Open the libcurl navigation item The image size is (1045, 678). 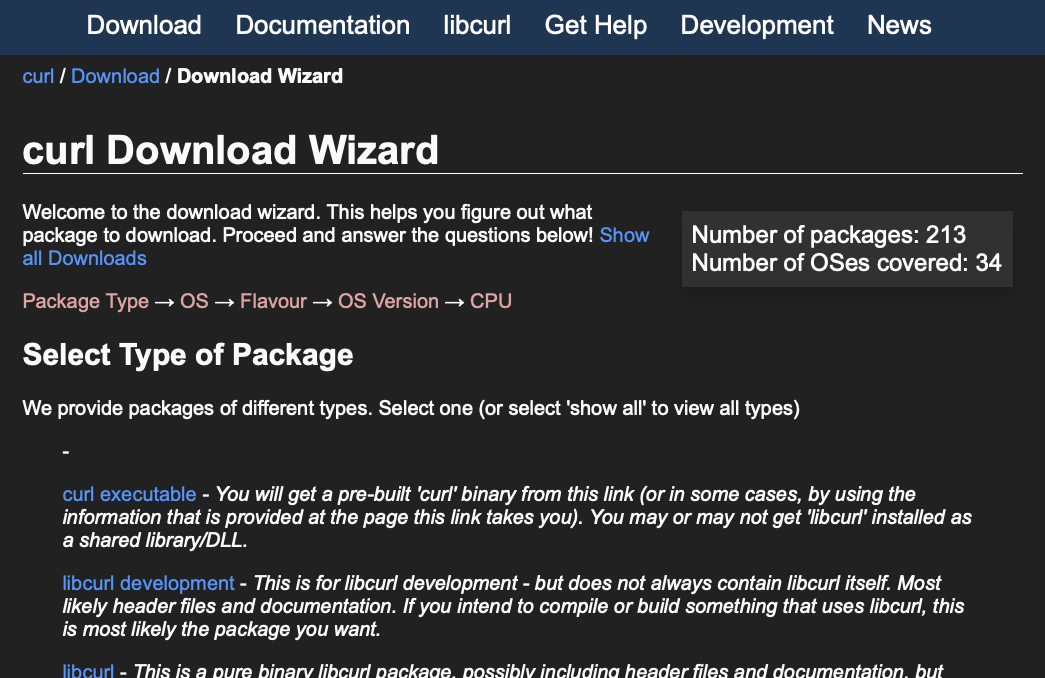477,25
